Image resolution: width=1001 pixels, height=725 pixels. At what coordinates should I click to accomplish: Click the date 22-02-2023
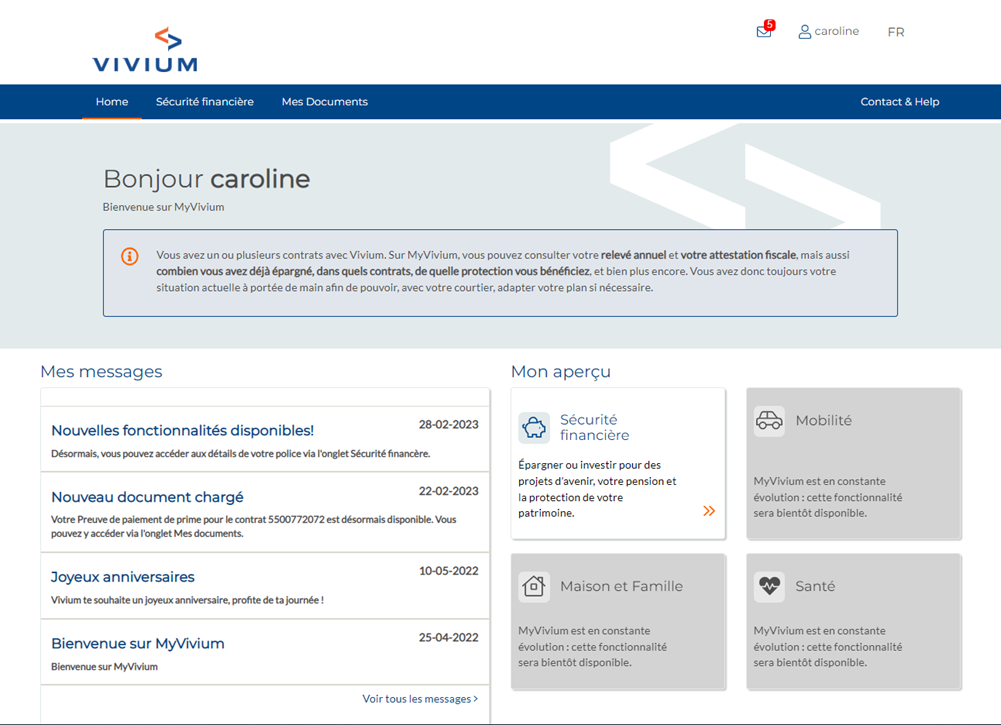448,491
